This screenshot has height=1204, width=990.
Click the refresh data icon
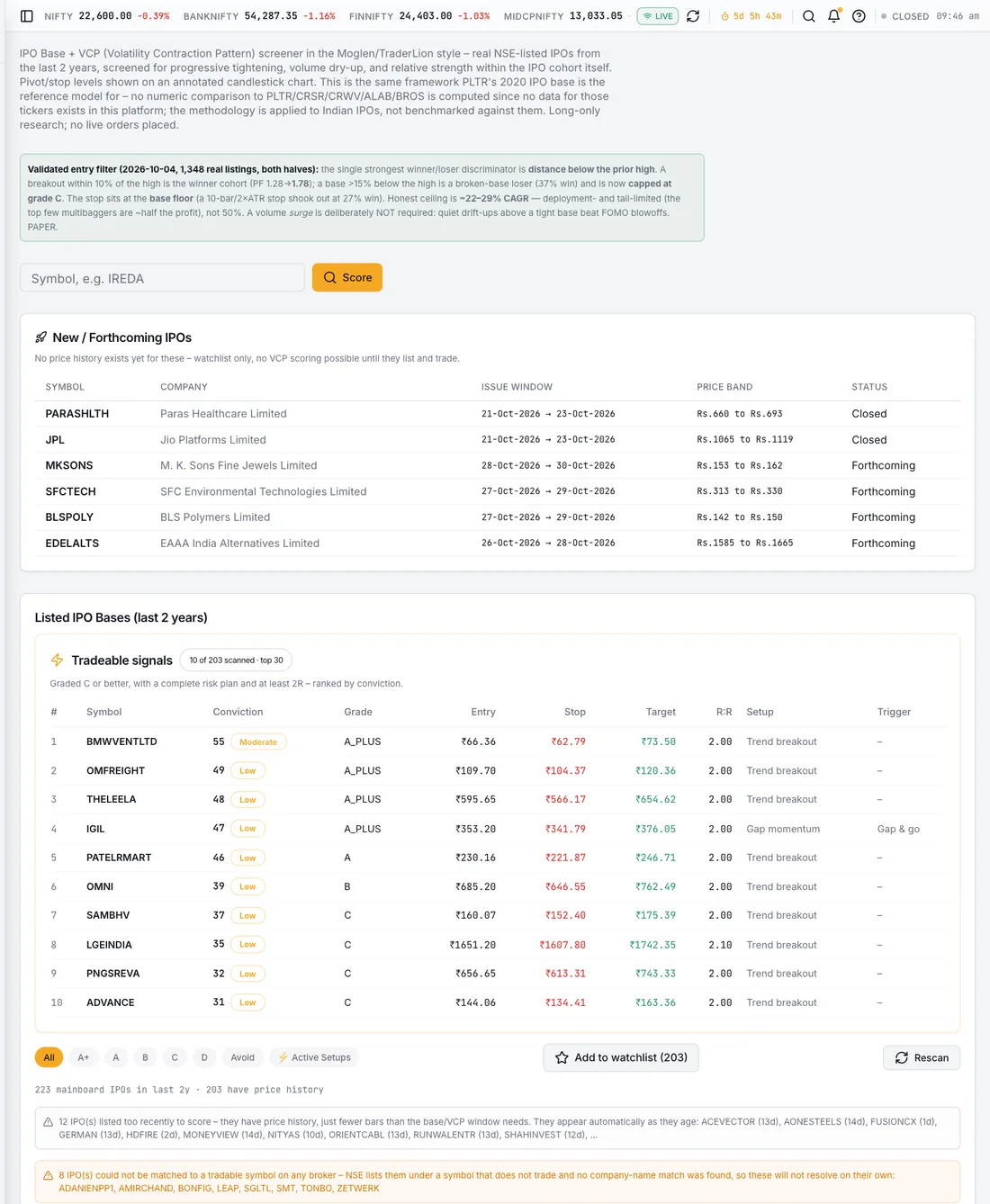point(693,16)
